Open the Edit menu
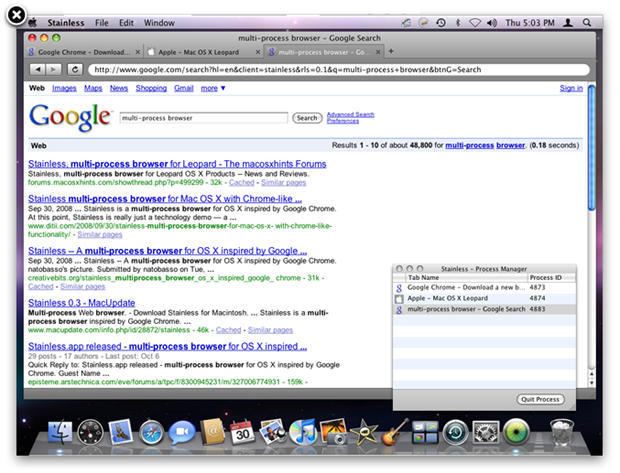The height and width of the screenshot is (473, 620). [x=127, y=23]
